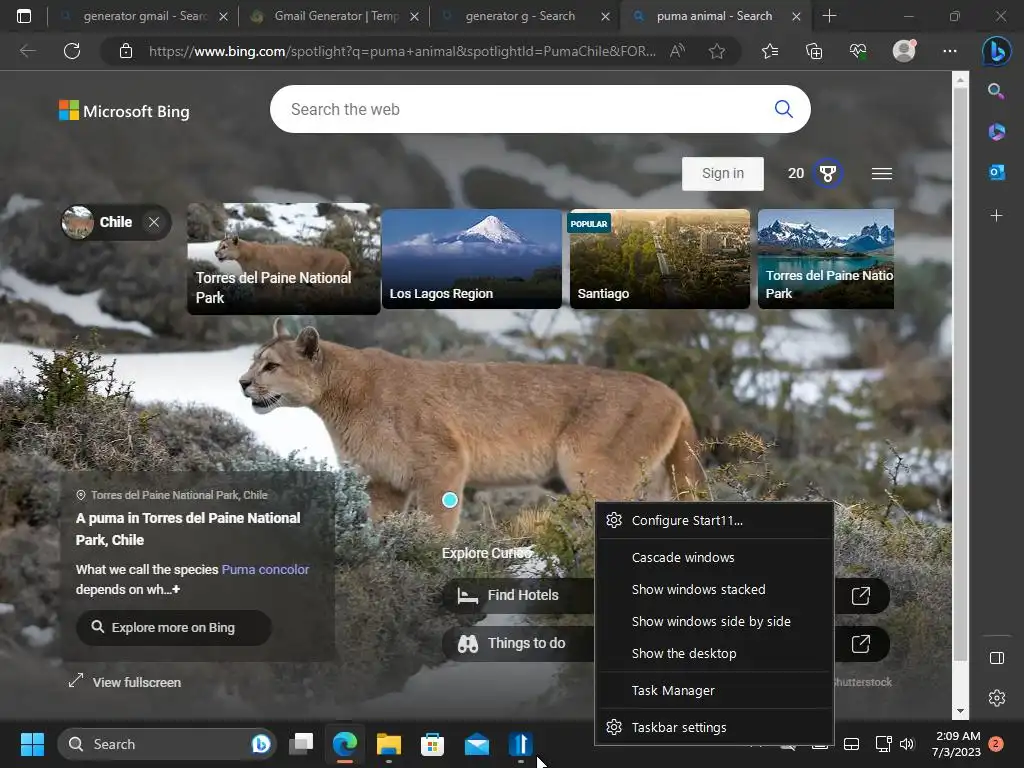Choose Show windows side by side
The image size is (1024, 768).
pyautogui.click(x=713, y=621)
